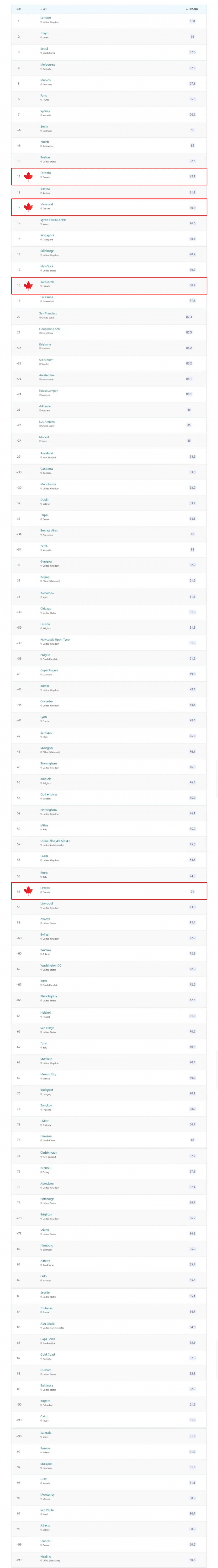Open the Newcastle Upon Tyne city link

pyautogui.click(x=55, y=640)
